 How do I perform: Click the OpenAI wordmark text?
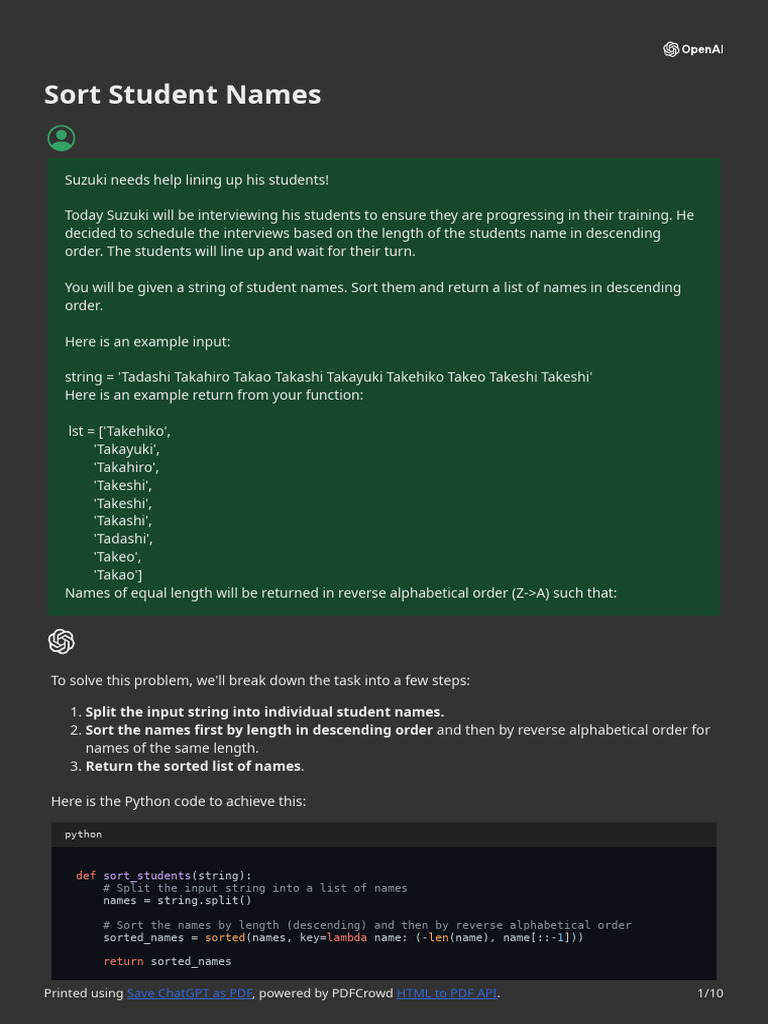701,50
